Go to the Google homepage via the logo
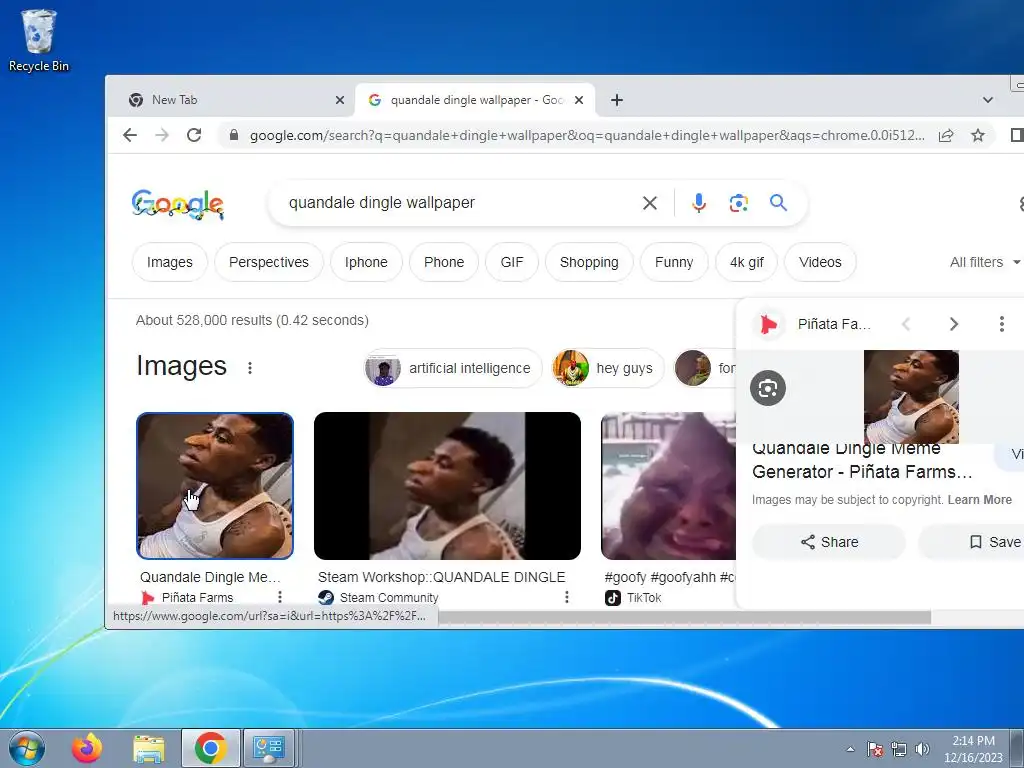 [178, 204]
